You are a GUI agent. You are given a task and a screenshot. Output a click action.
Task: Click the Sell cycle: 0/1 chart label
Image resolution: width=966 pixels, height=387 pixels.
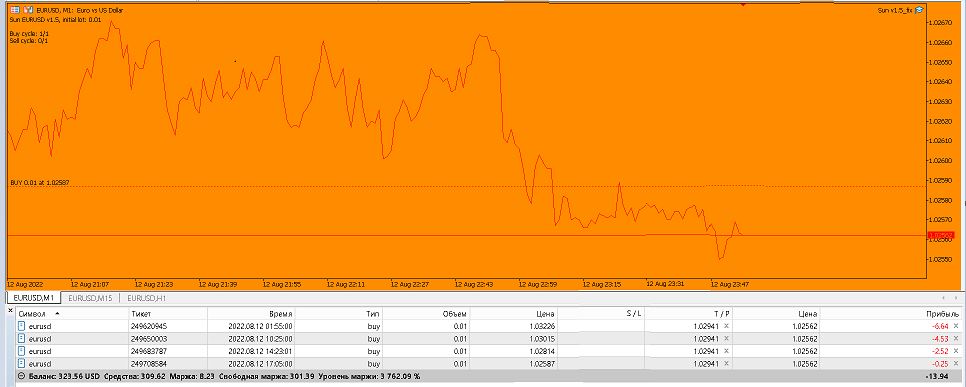29,41
